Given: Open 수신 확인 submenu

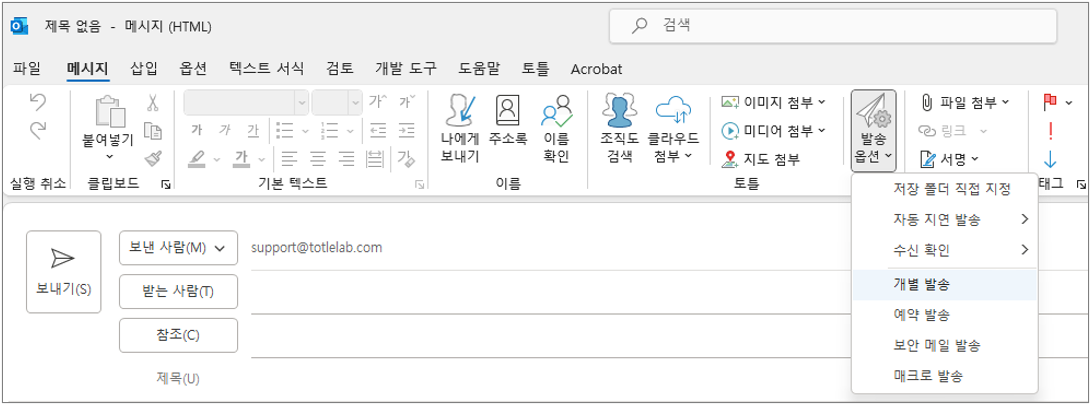Looking at the screenshot, I should (x=944, y=249).
